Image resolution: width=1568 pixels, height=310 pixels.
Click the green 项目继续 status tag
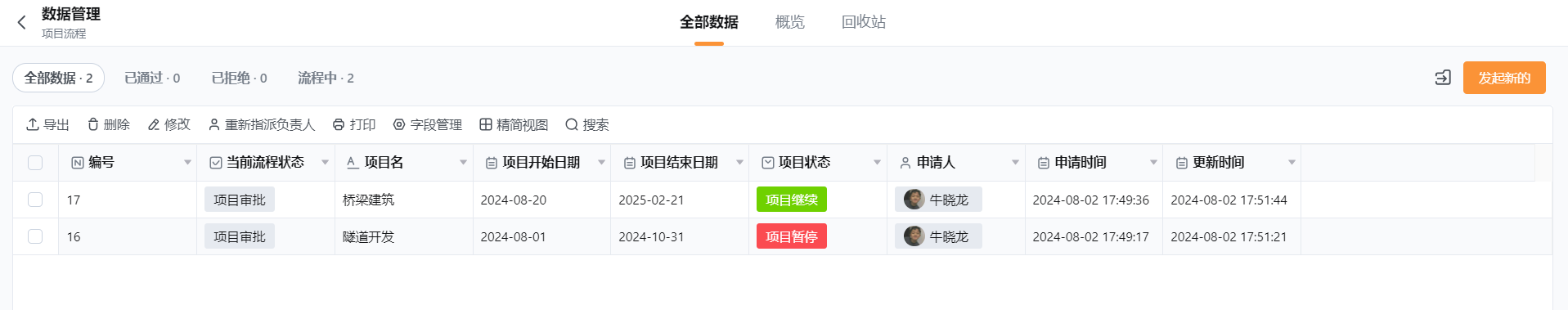click(792, 200)
